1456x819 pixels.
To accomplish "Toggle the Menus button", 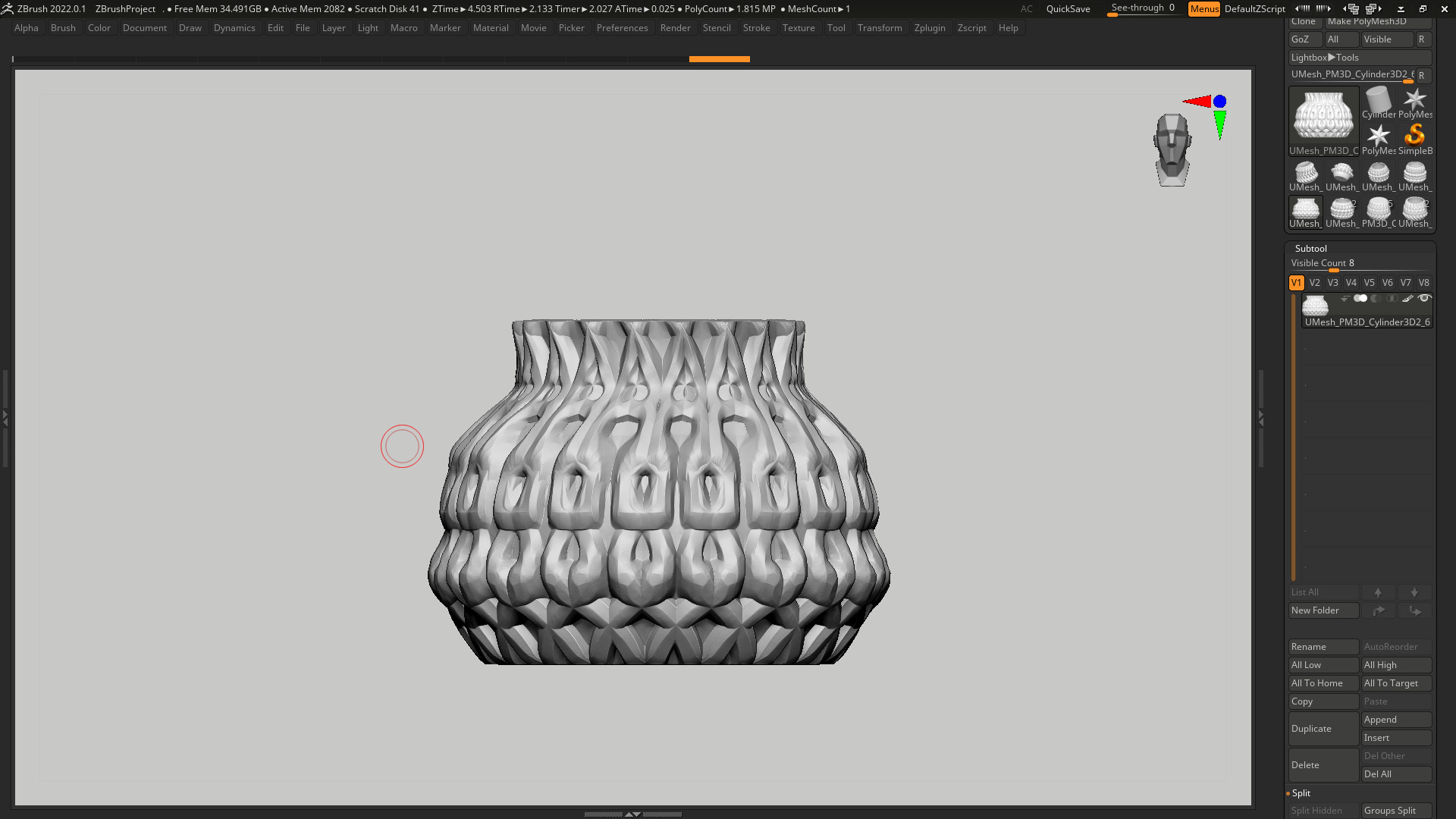I will [1204, 8].
